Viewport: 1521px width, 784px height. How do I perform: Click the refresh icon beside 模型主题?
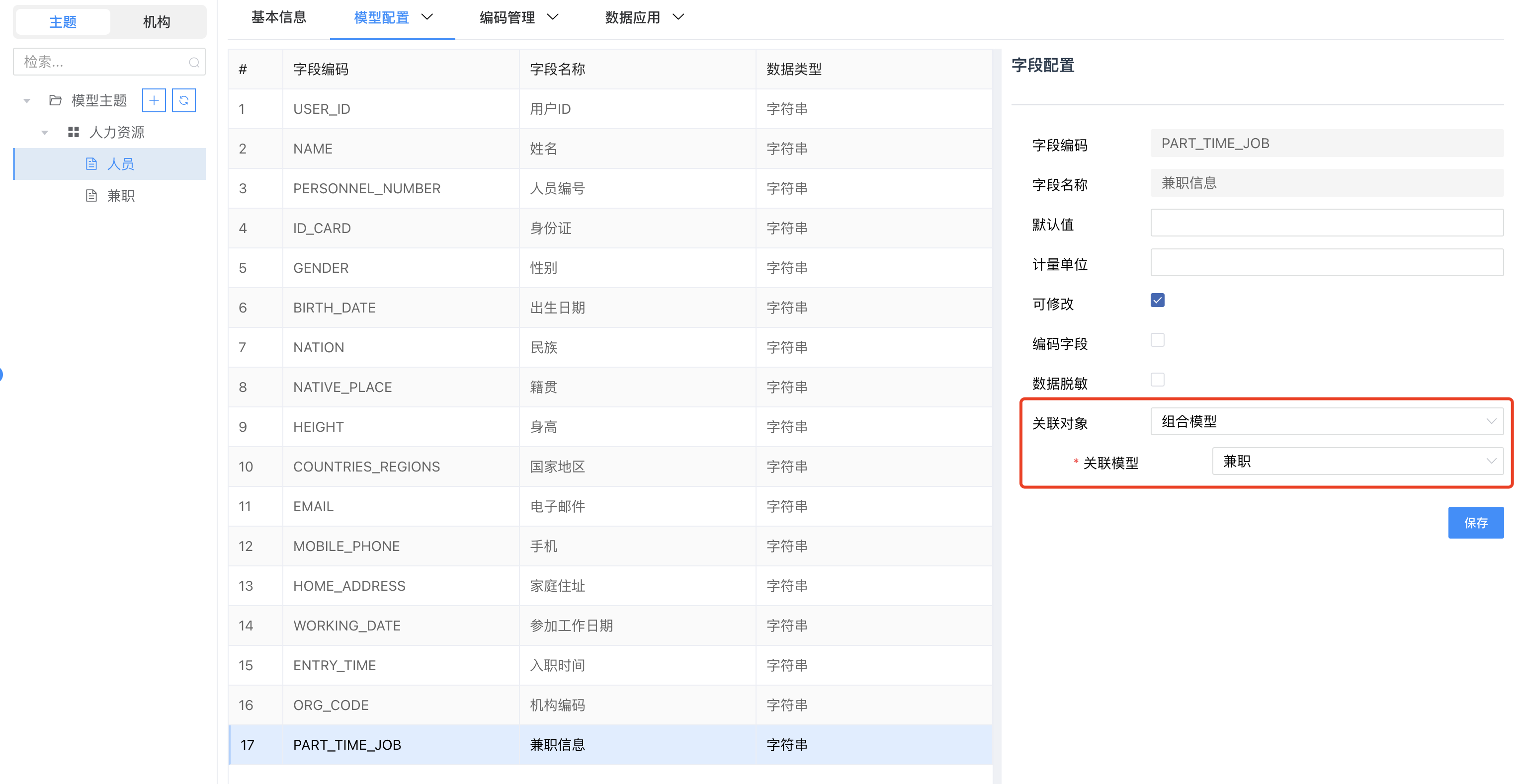click(x=183, y=100)
